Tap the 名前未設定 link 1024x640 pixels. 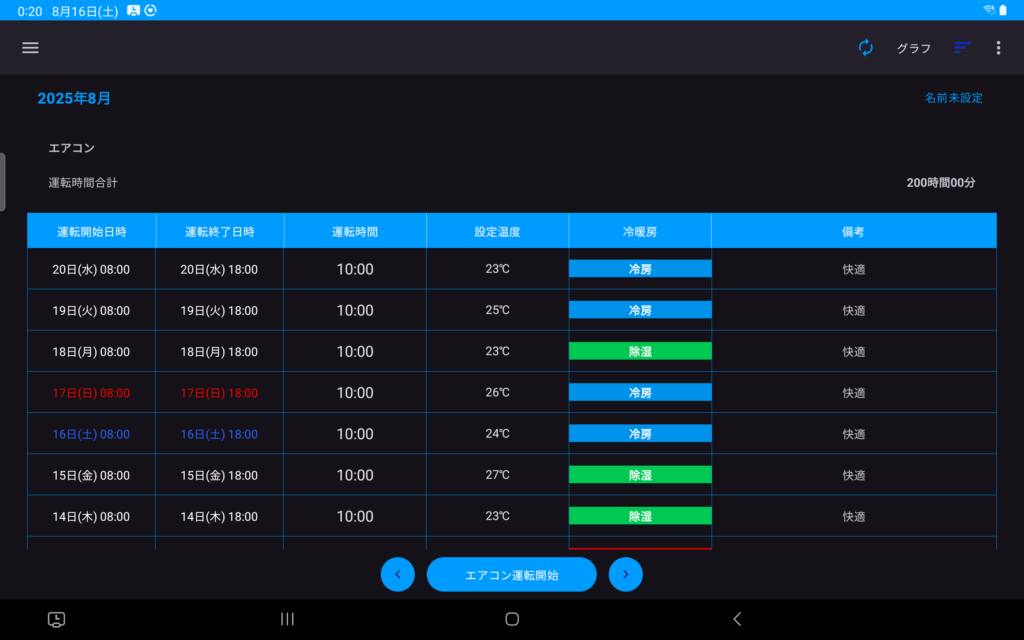(x=953, y=98)
